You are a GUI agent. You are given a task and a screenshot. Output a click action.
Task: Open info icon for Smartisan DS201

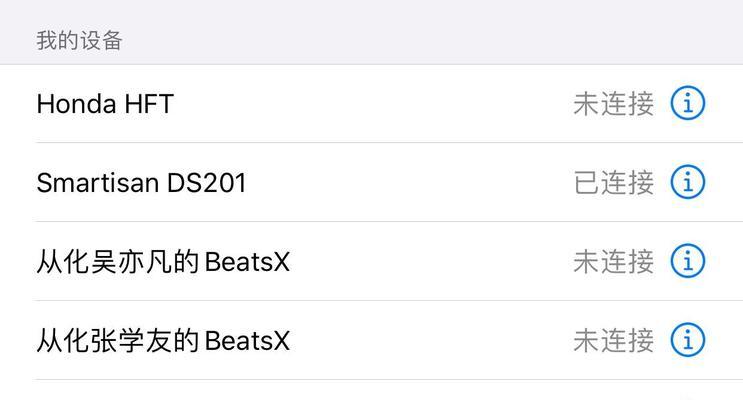point(688,182)
